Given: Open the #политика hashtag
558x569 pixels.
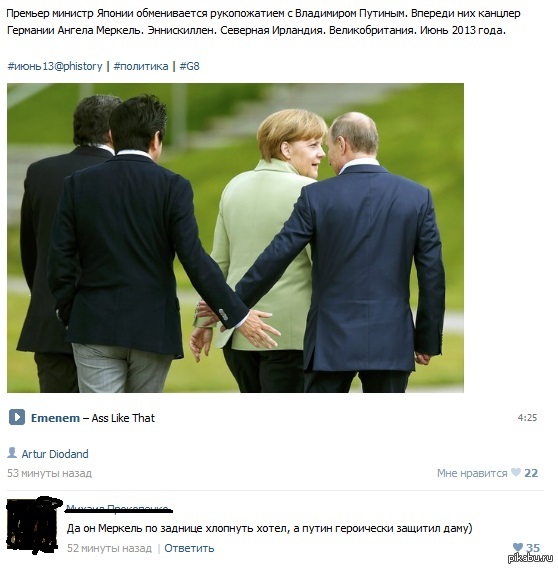Looking at the screenshot, I should [x=141, y=66].
